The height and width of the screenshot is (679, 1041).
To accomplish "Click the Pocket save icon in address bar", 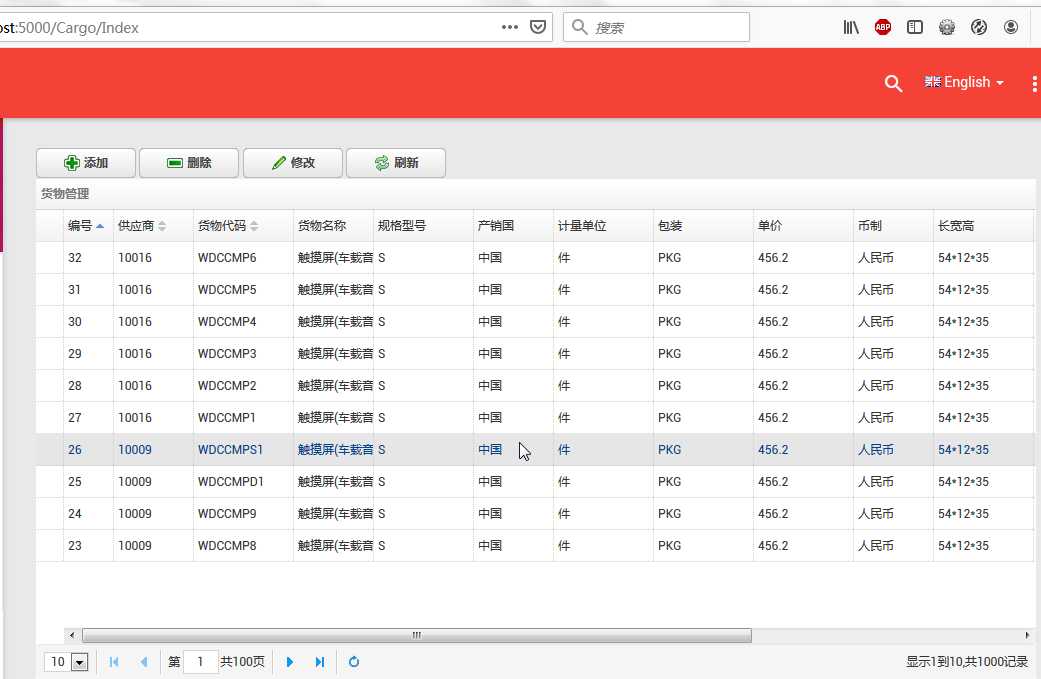I will (x=538, y=27).
